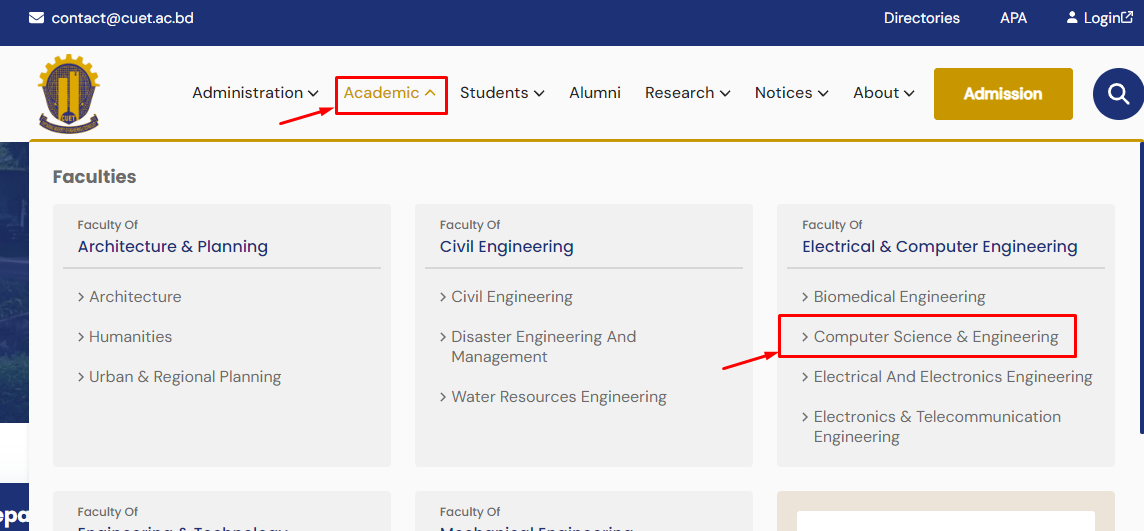The height and width of the screenshot is (531, 1144).
Task: Go to the Alumni menu item
Action: pyautogui.click(x=595, y=93)
